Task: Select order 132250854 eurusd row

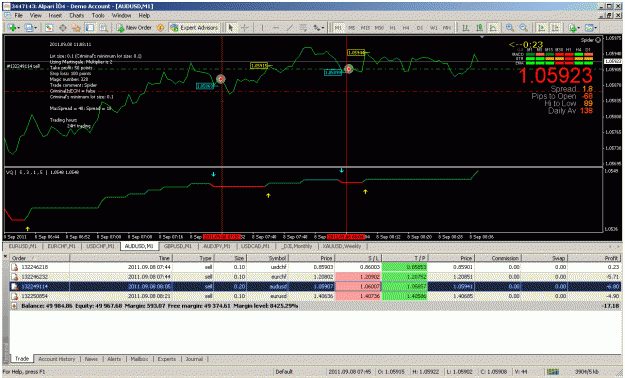Action: pos(315,296)
